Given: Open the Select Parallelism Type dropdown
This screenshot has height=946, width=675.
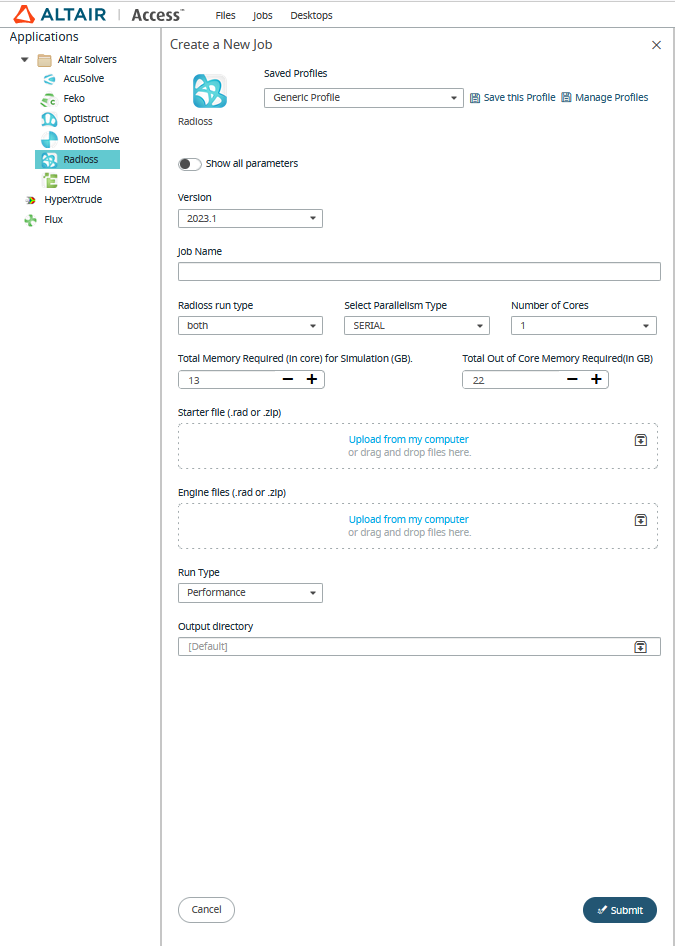Looking at the screenshot, I should coord(479,325).
